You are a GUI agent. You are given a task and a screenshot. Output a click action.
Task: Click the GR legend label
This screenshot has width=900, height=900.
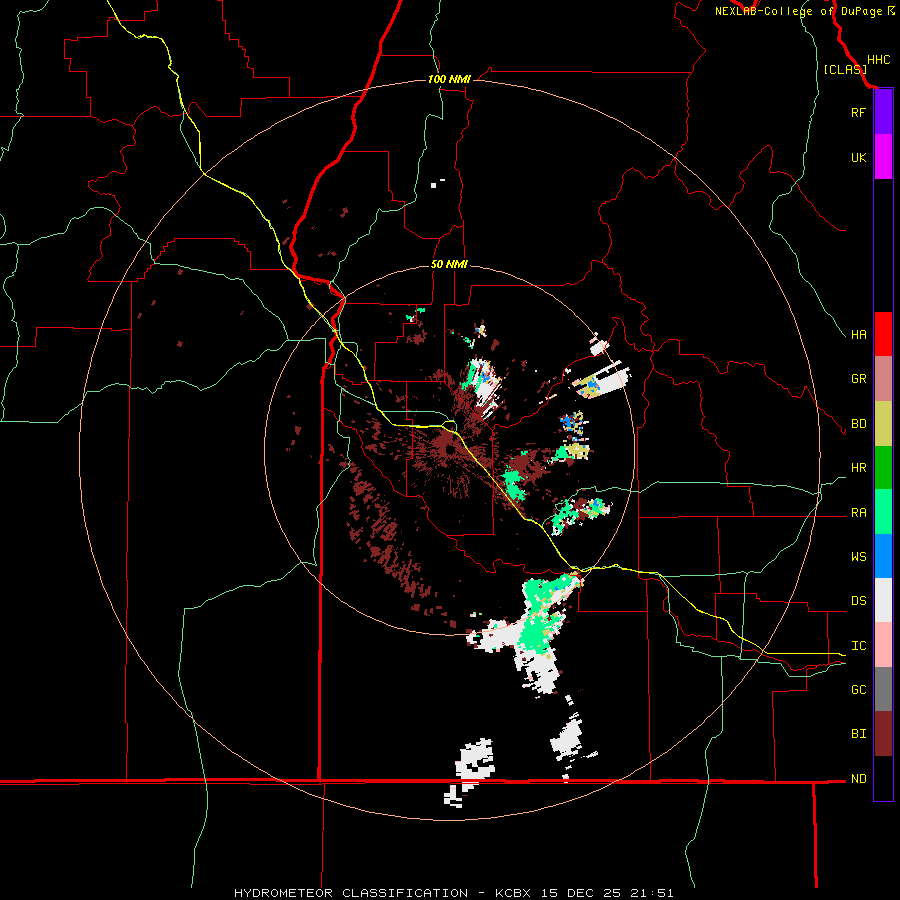coord(858,379)
